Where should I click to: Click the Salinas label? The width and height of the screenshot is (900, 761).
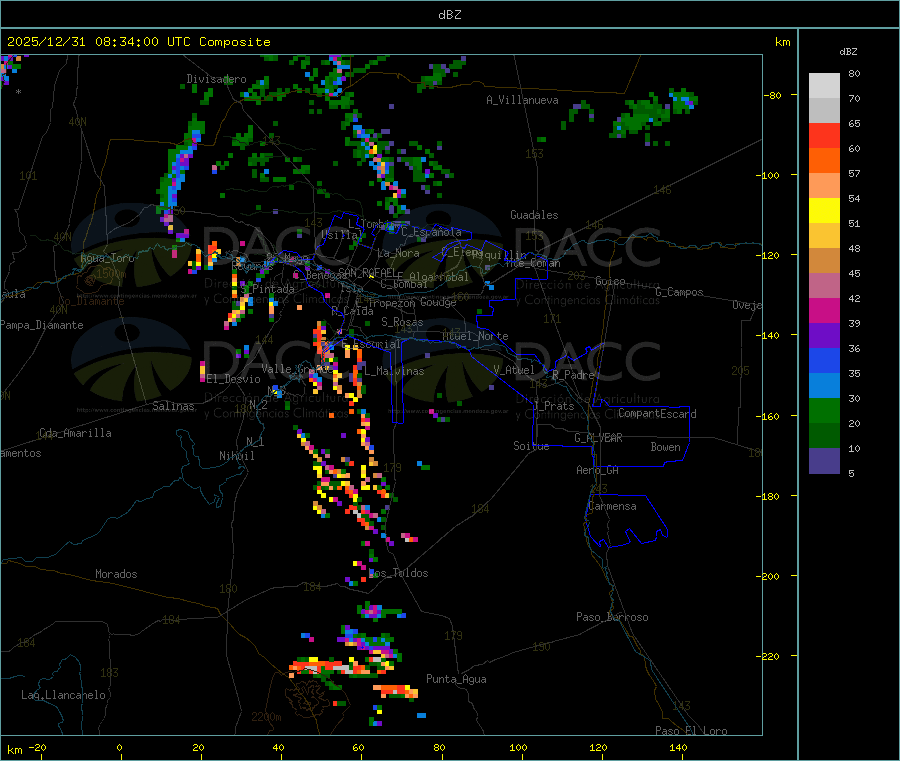(173, 406)
